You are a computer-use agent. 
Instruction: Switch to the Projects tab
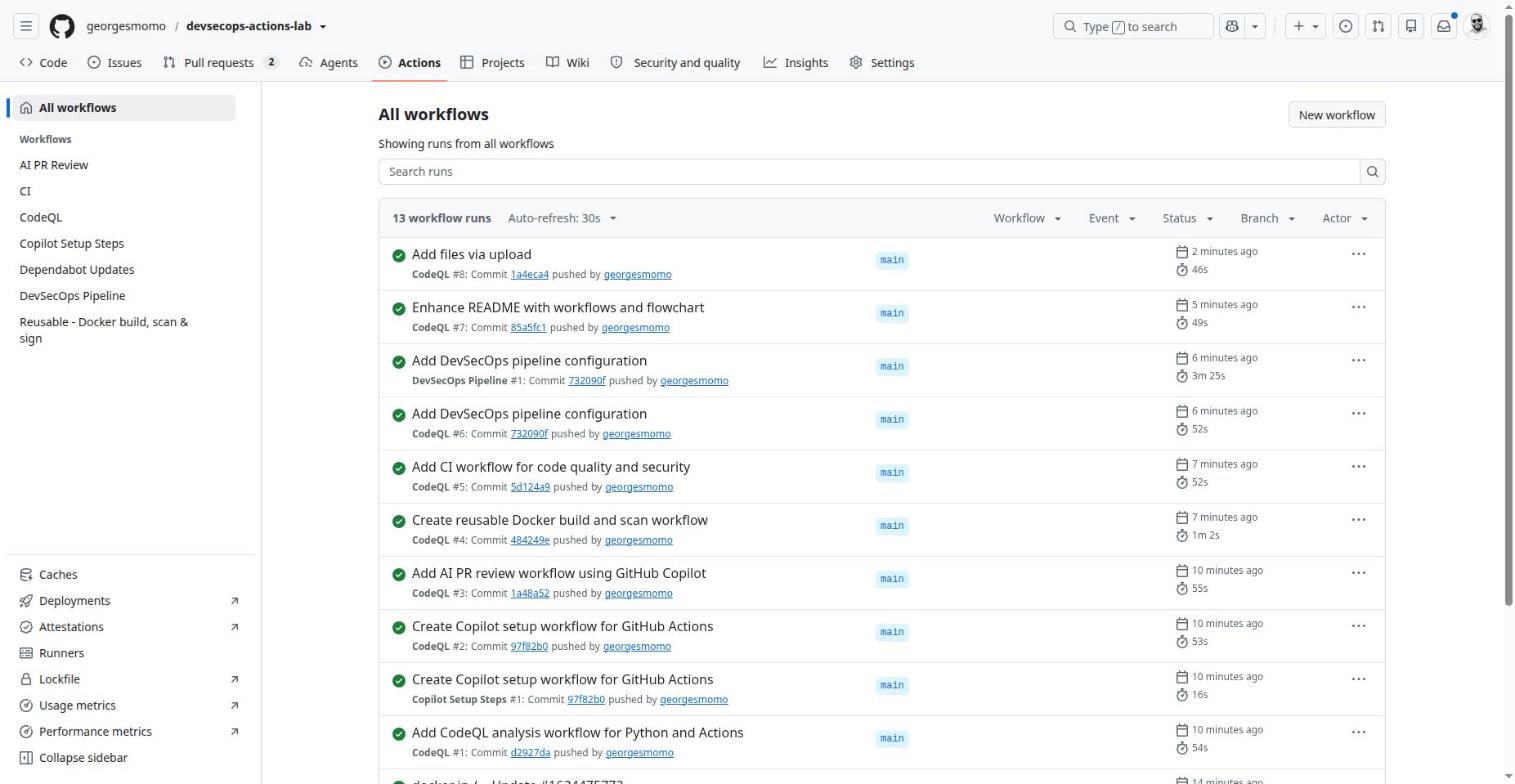click(x=492, y=62)
